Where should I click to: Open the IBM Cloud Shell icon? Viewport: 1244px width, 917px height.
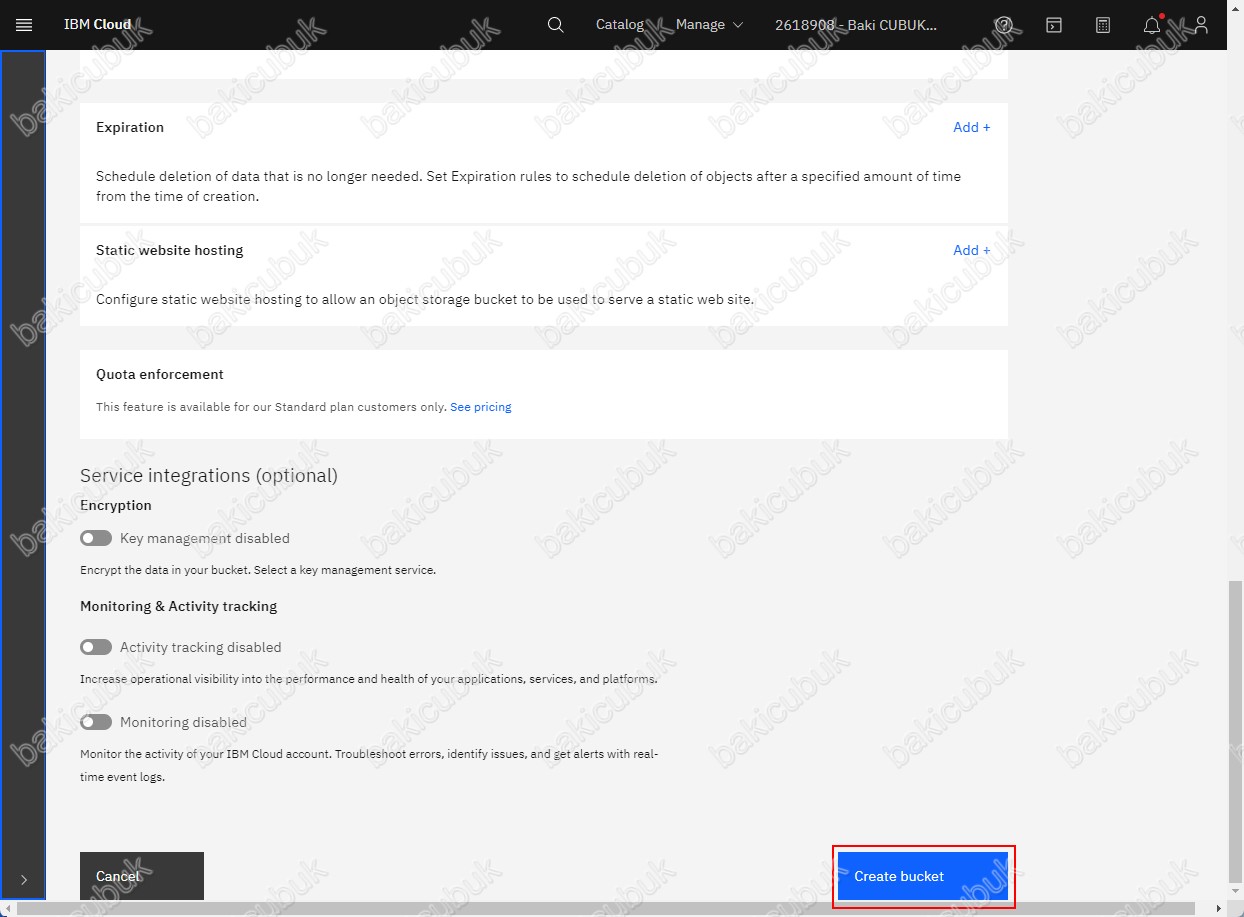(1054, 25)
